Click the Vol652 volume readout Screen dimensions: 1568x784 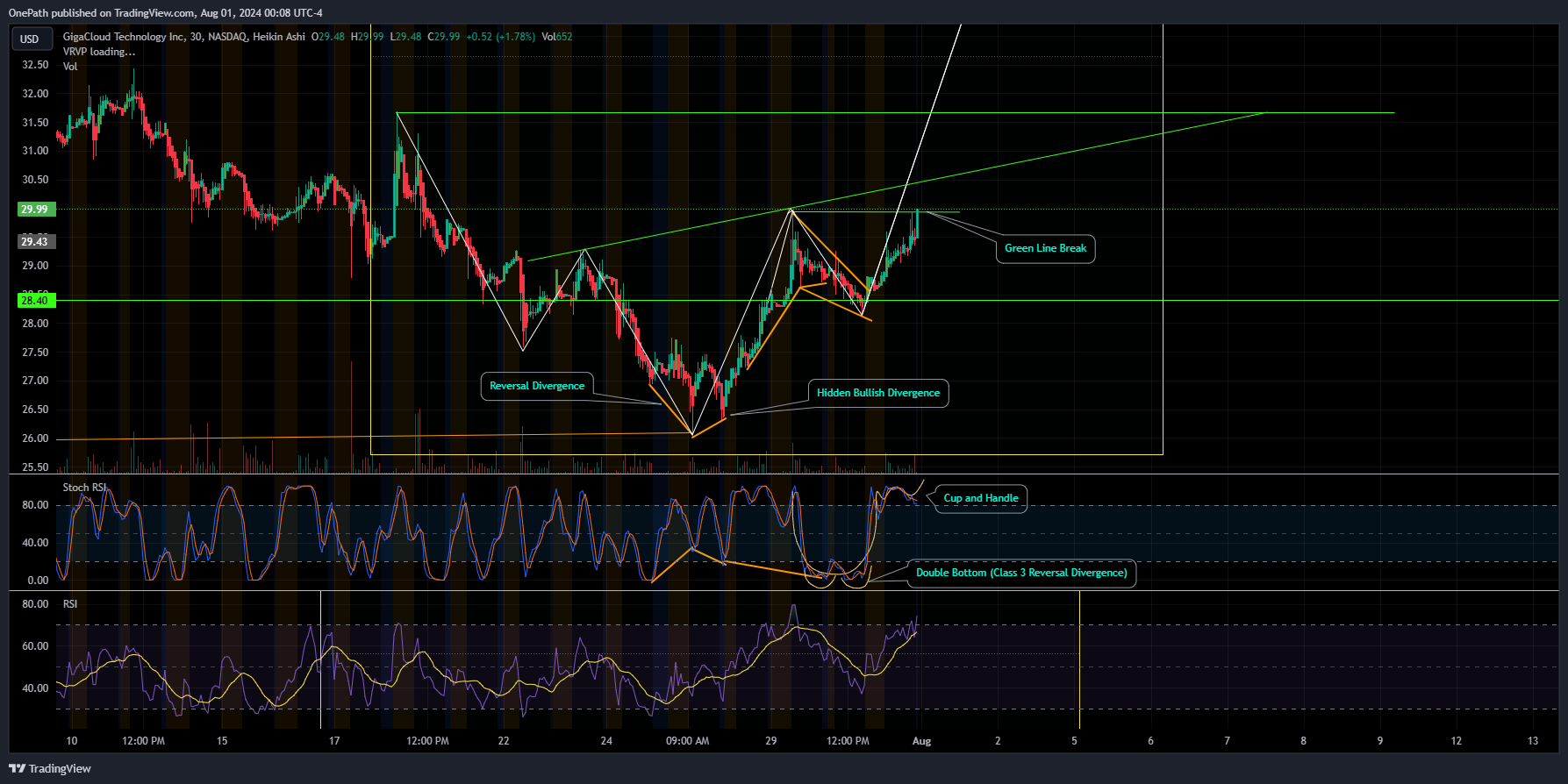[x=557, y=37]
